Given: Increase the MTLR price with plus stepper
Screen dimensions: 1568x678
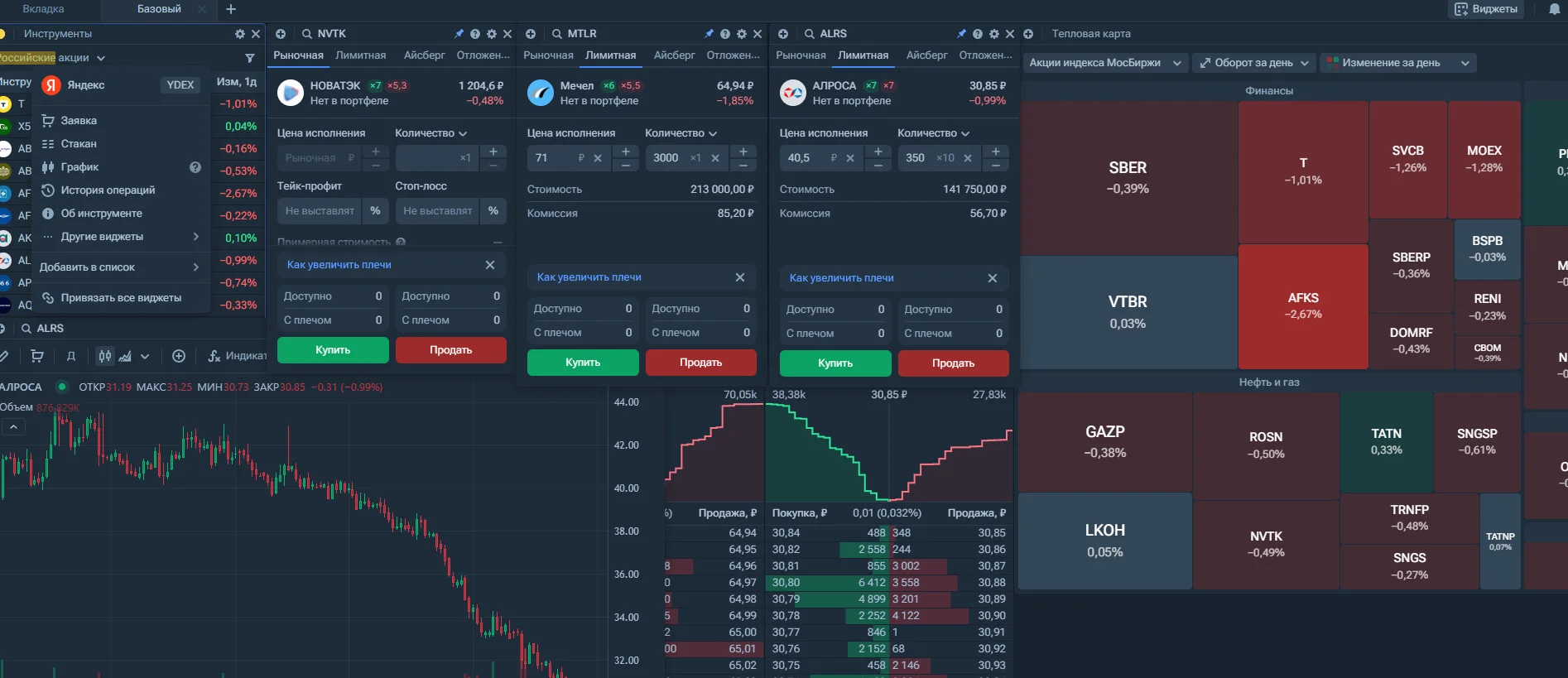Looking at the screenshot, I should point(626,151).
